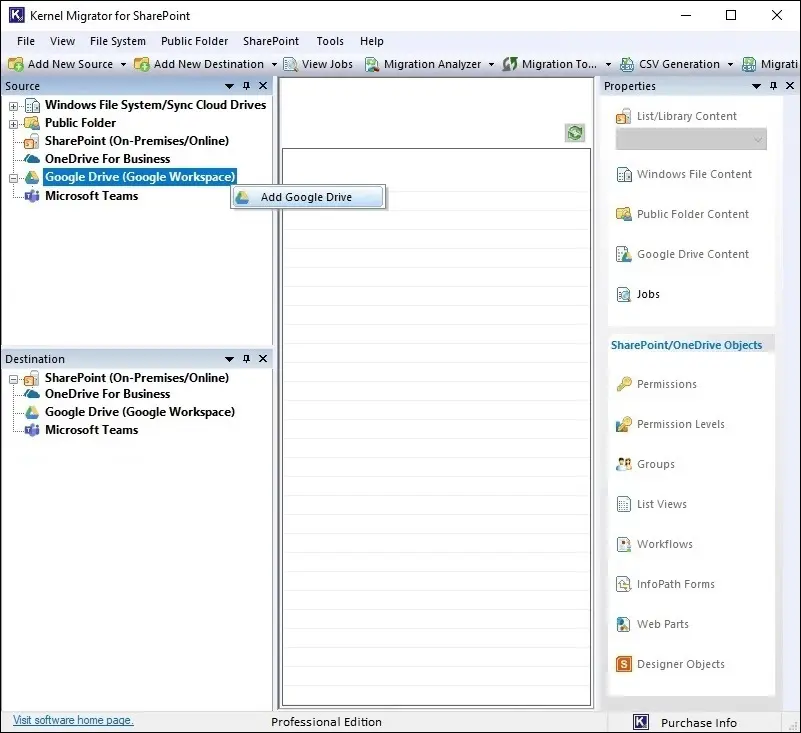Viewport: 801px width, 733px height.
Task: Click the Migration Analyzer toolbar icon
Action: [372, 64]
